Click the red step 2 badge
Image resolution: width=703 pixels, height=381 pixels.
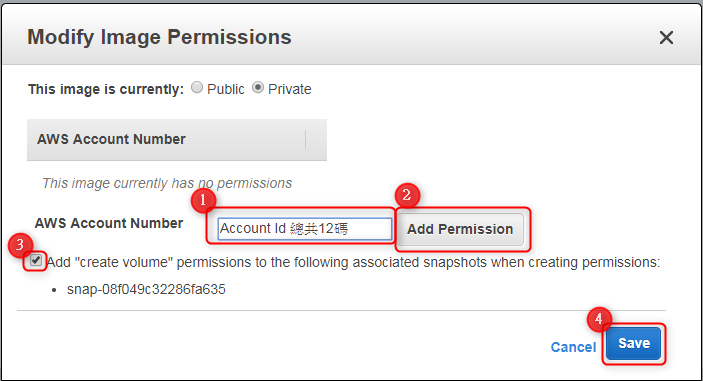407,195
